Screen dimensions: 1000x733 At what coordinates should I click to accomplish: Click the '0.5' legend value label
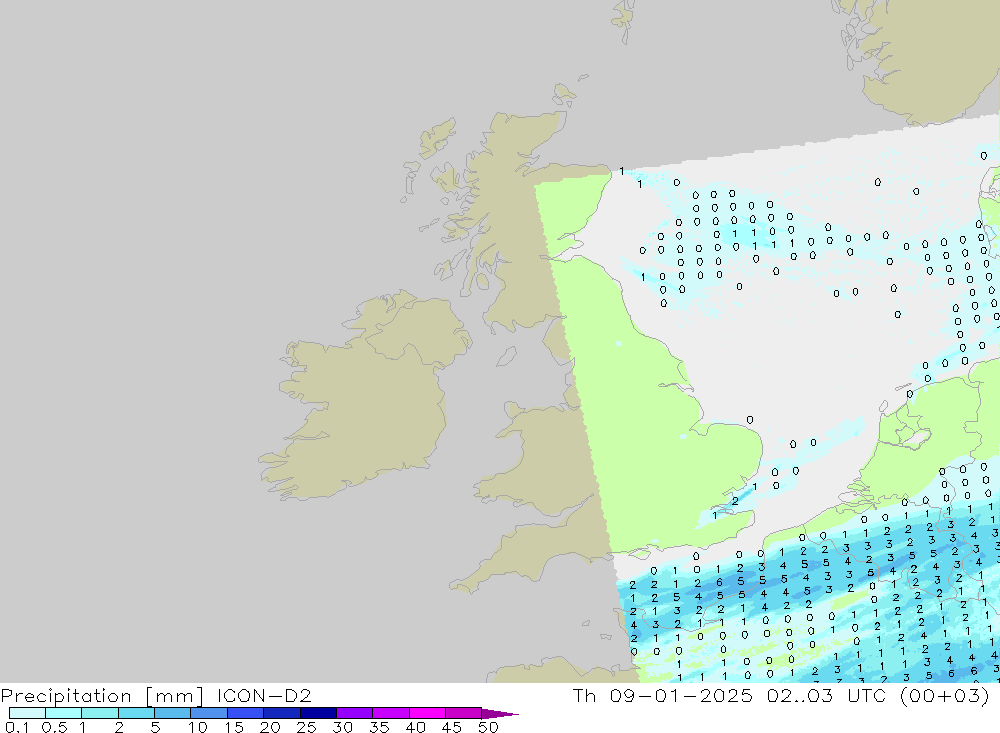(54, 727)
